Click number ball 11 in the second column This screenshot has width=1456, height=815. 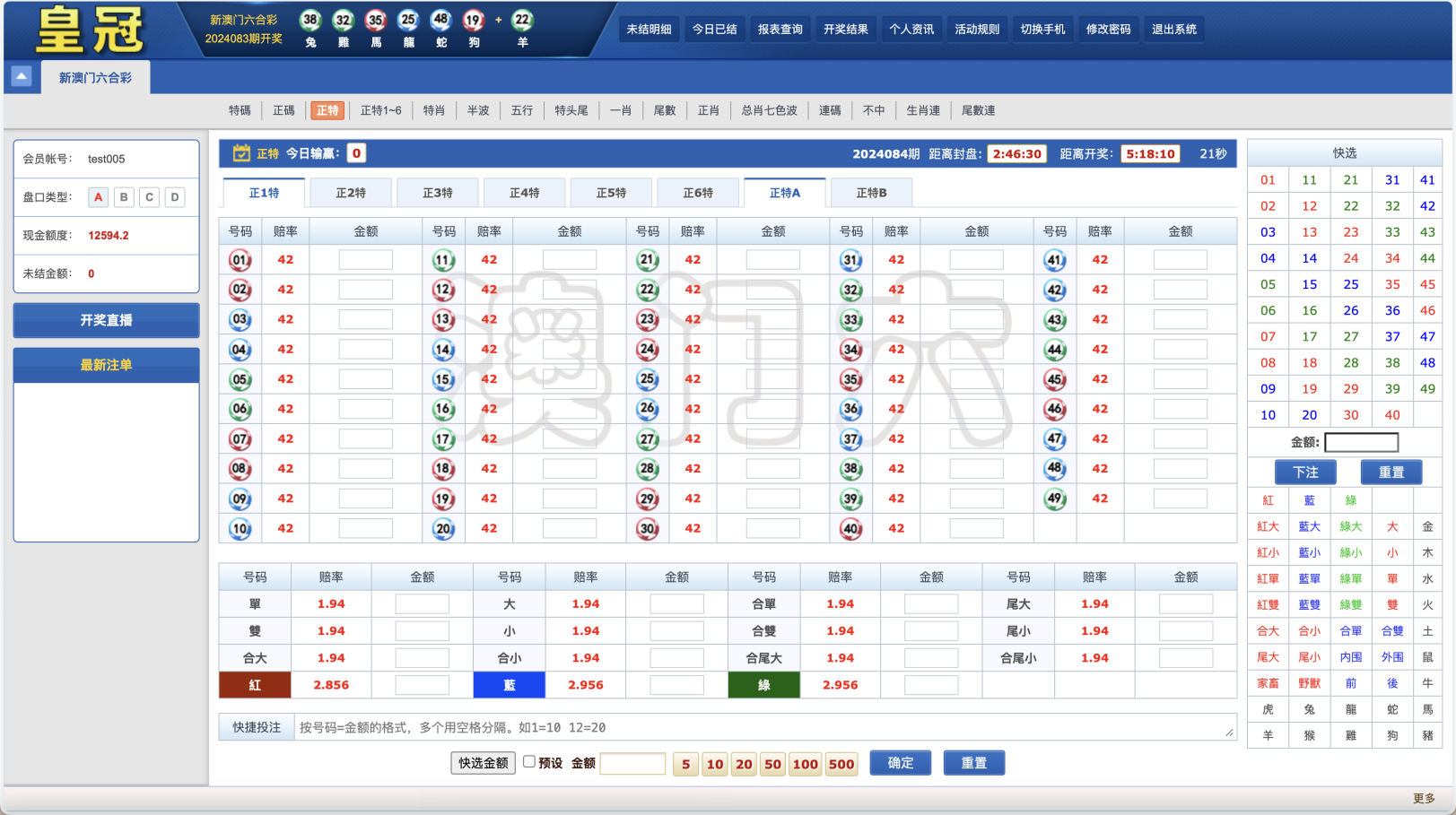click(443, 259)
